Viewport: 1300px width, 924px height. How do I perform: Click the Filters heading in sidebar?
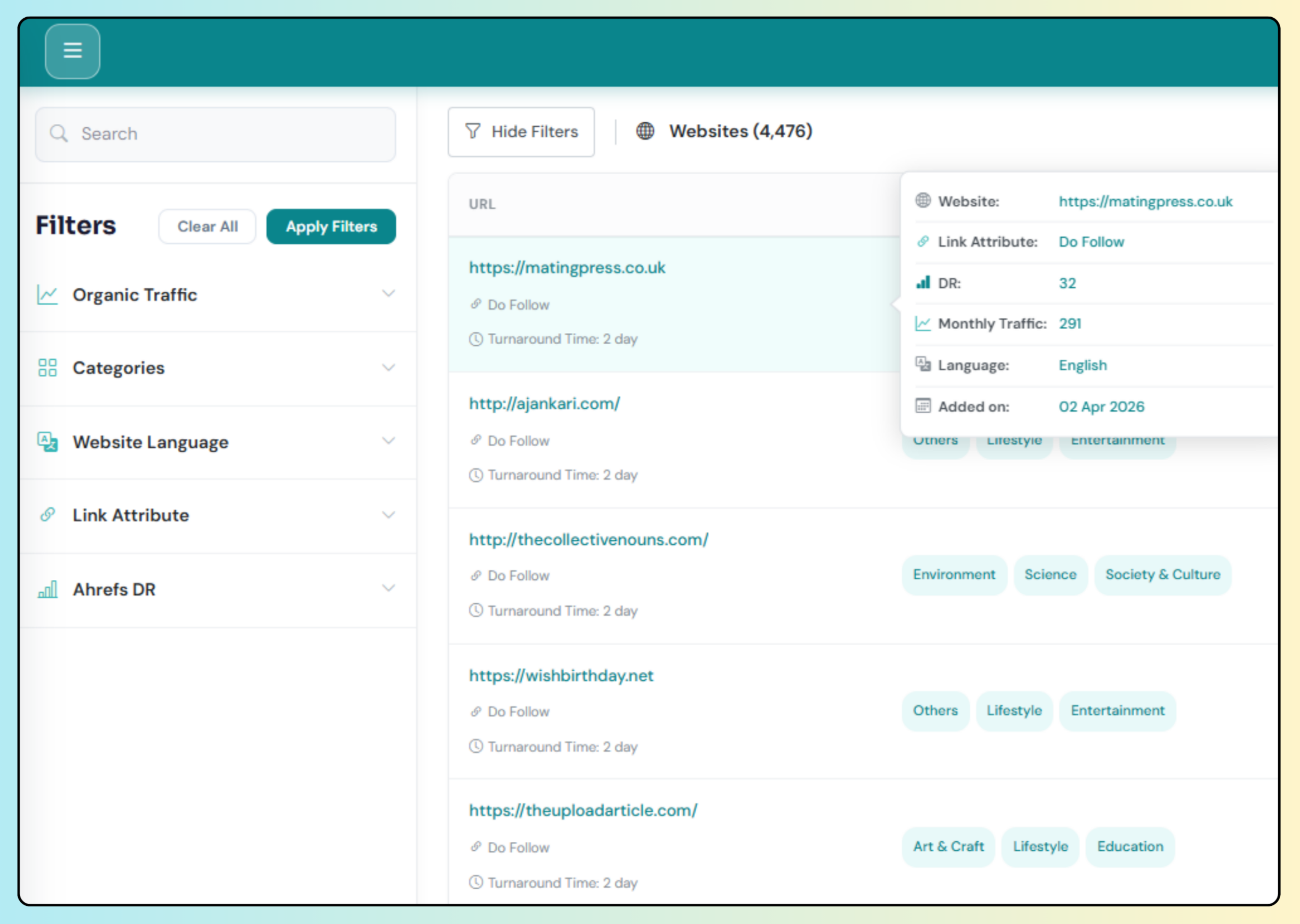76,226
